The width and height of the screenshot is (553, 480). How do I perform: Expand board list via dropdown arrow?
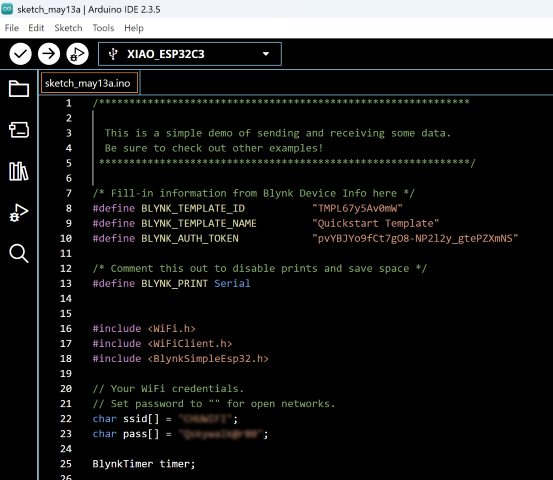[266, 54]
